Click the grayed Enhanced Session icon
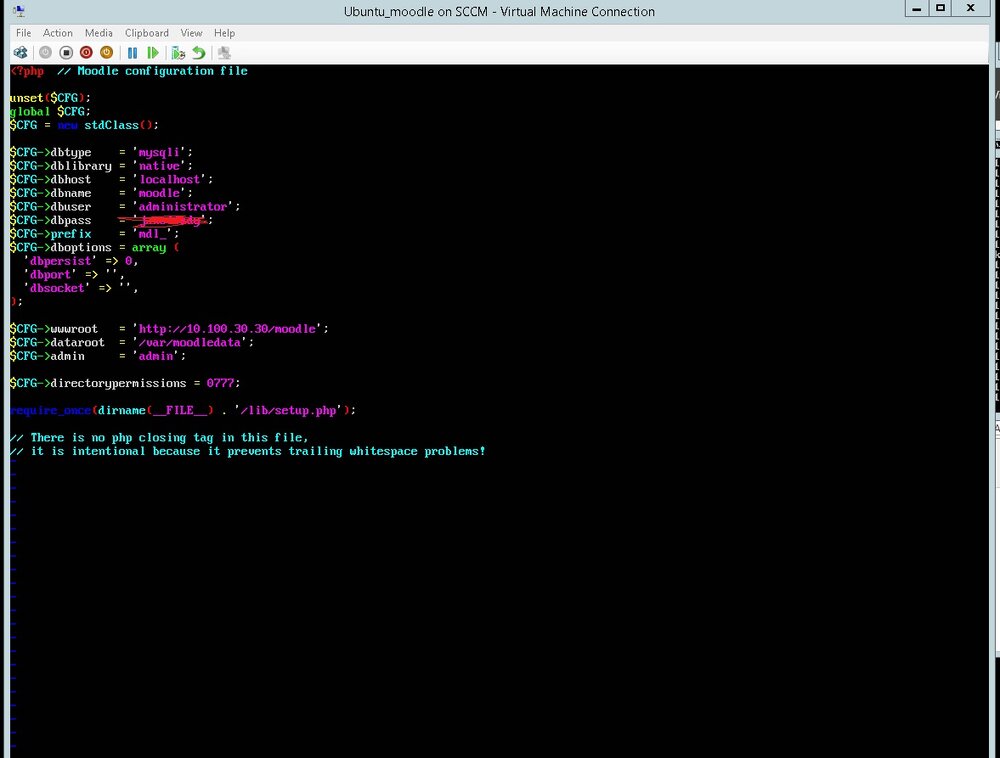 point(224,53)
